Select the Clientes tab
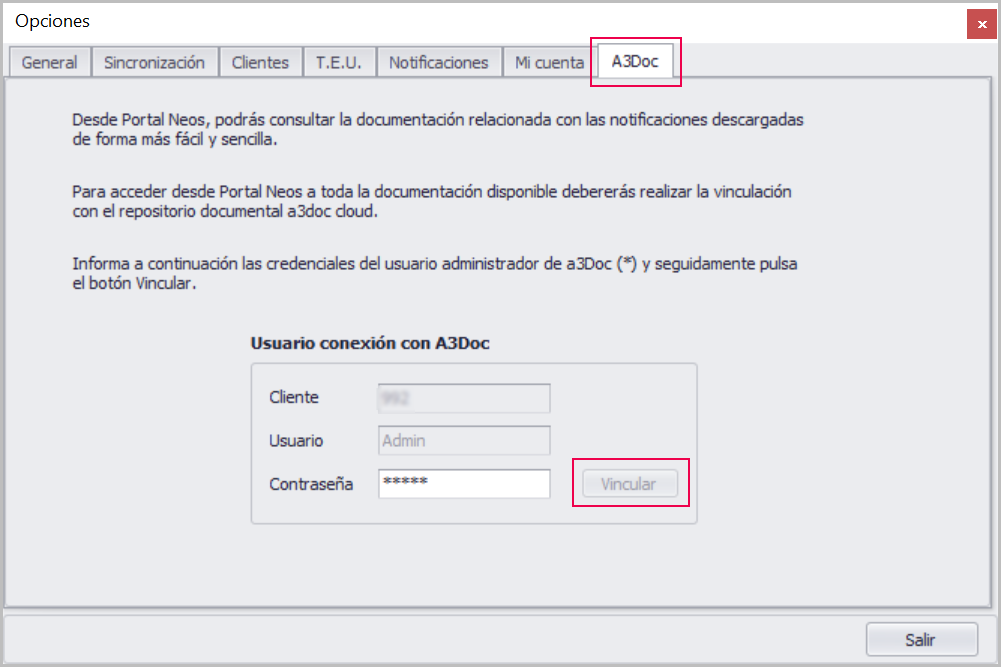The image size is (1001, 667). tap(260, 63)
